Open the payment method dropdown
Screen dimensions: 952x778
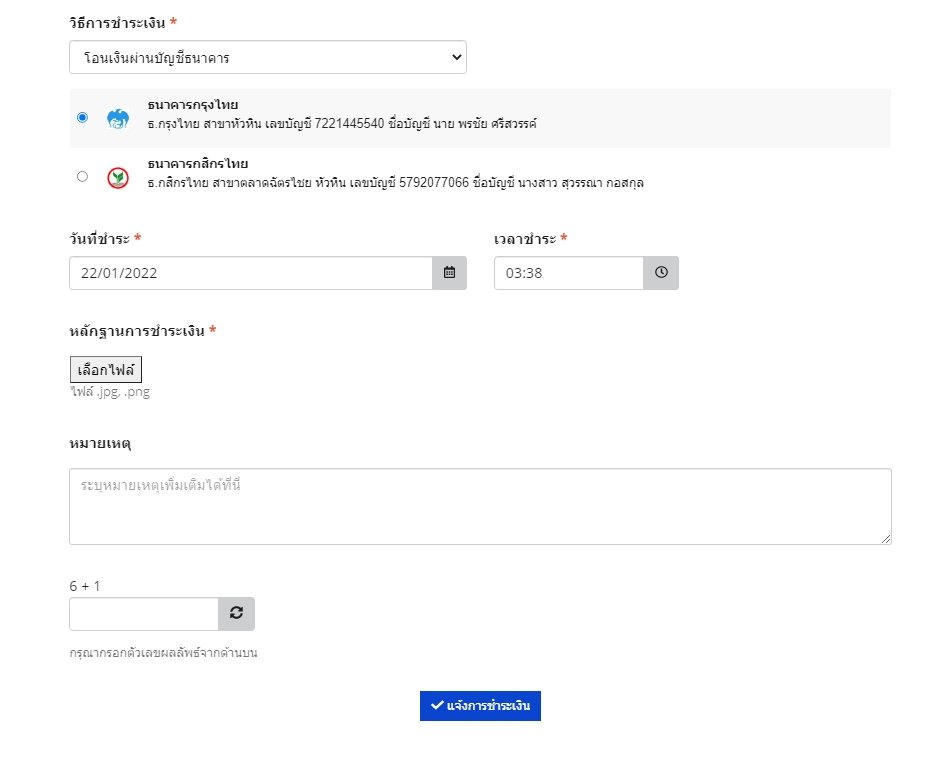pyautogui.click(x=267, y=58)
